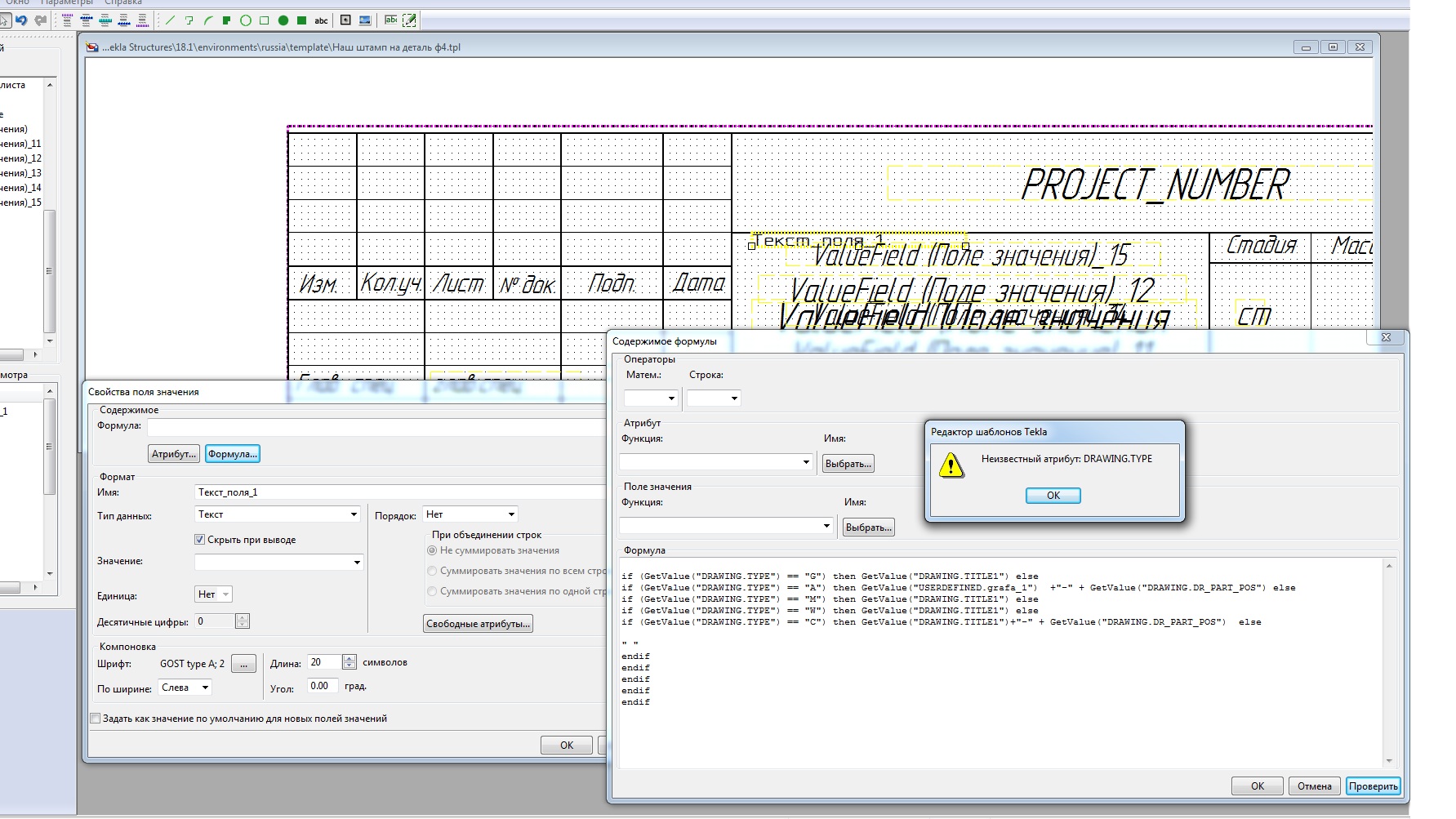Image resolution: width=1456 pixels, height=819 pixels.
Task: Select 'Не суммировать значения' radio button
Action: point(433,550)
